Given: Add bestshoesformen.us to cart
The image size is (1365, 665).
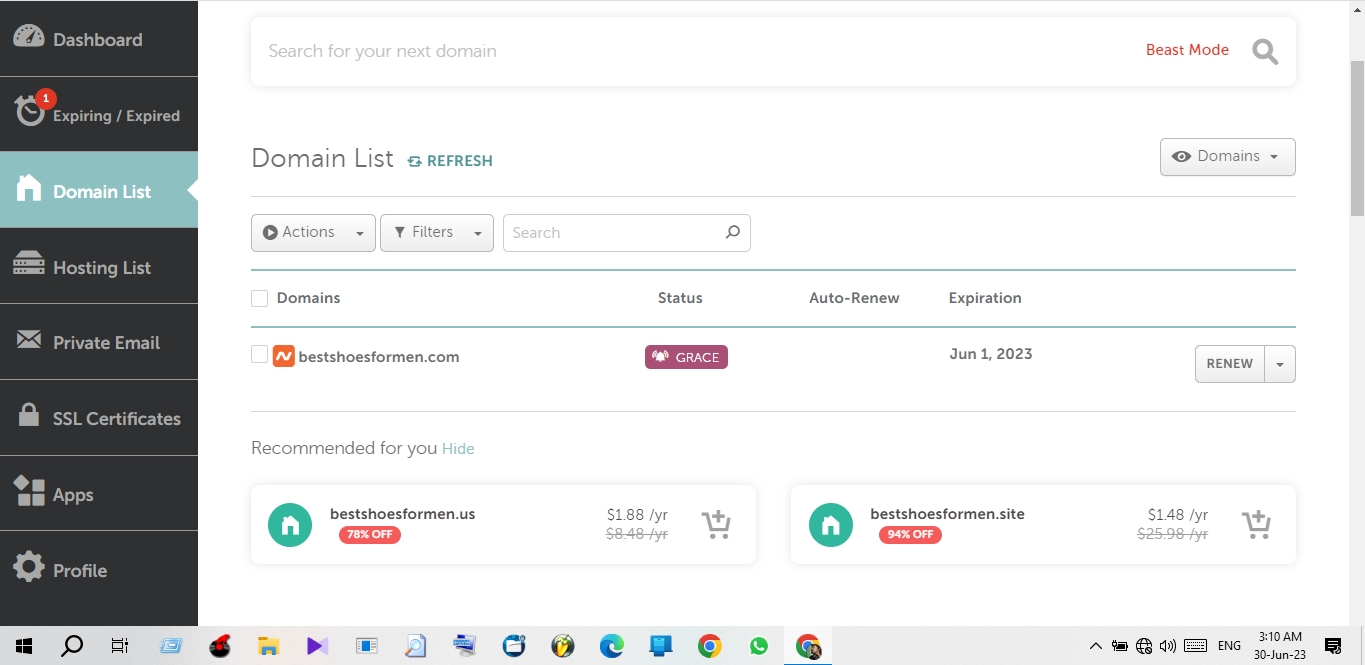Looking at the screenshot, I should pos(716,524).
